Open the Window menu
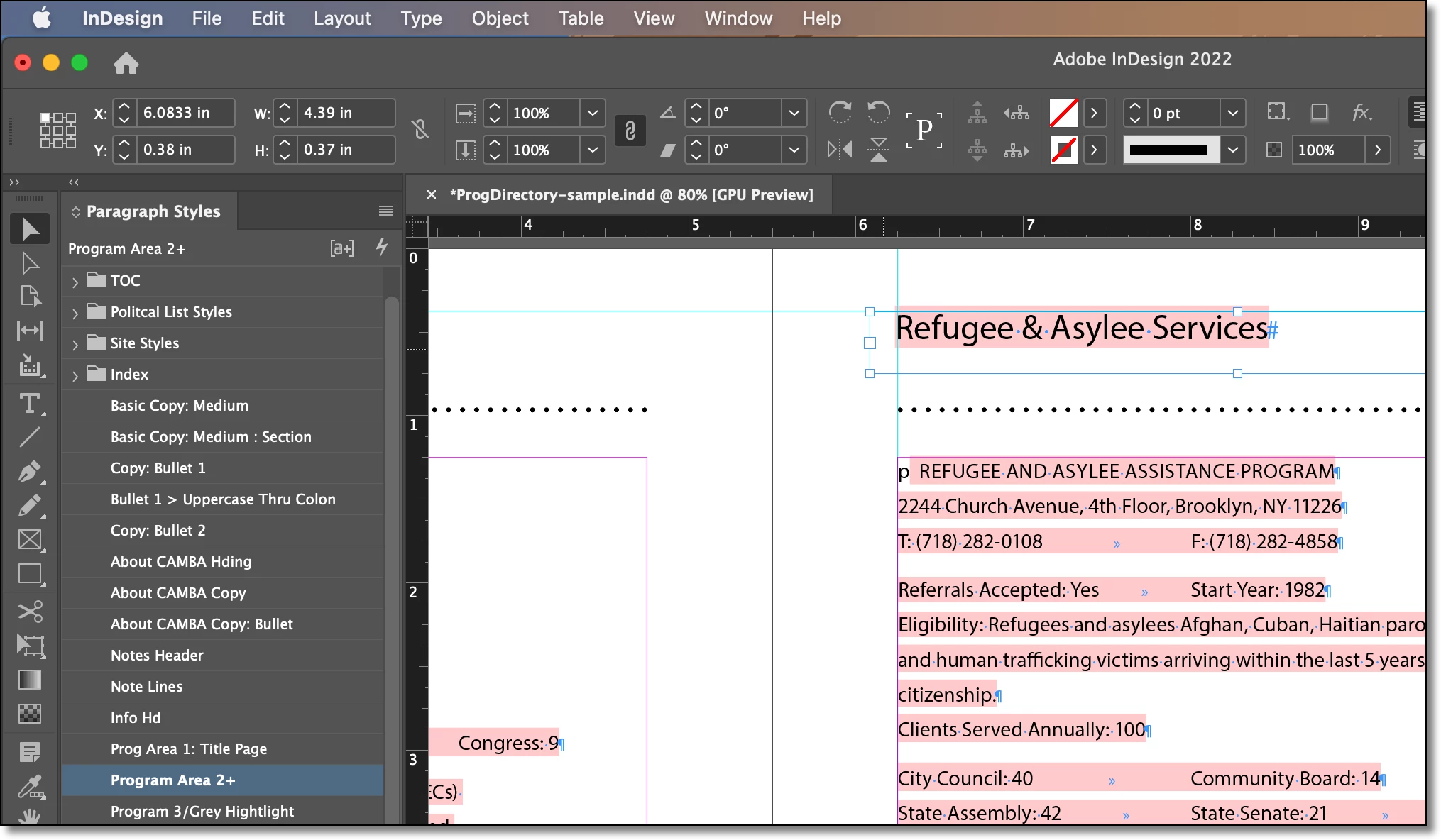 tap(738, 18)
